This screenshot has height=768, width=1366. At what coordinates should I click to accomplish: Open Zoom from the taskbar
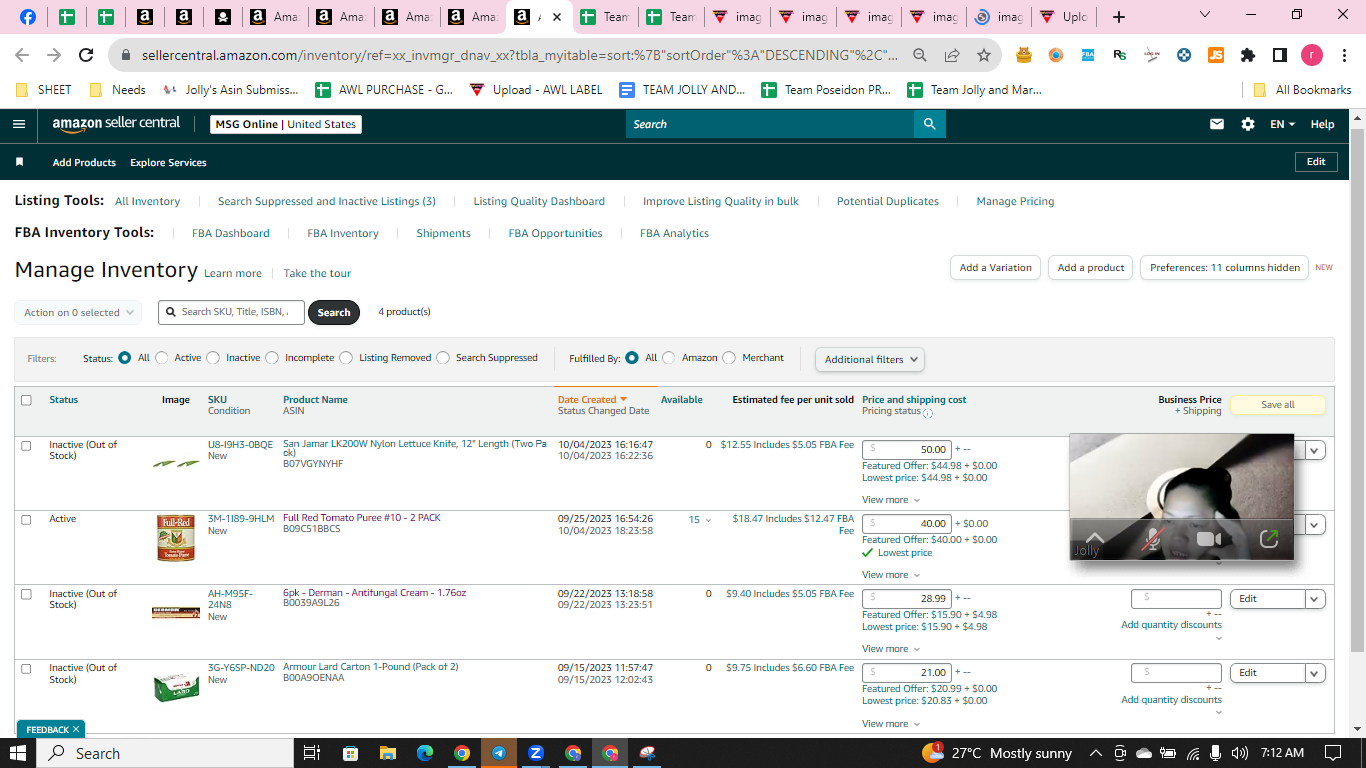pos(535,753)
